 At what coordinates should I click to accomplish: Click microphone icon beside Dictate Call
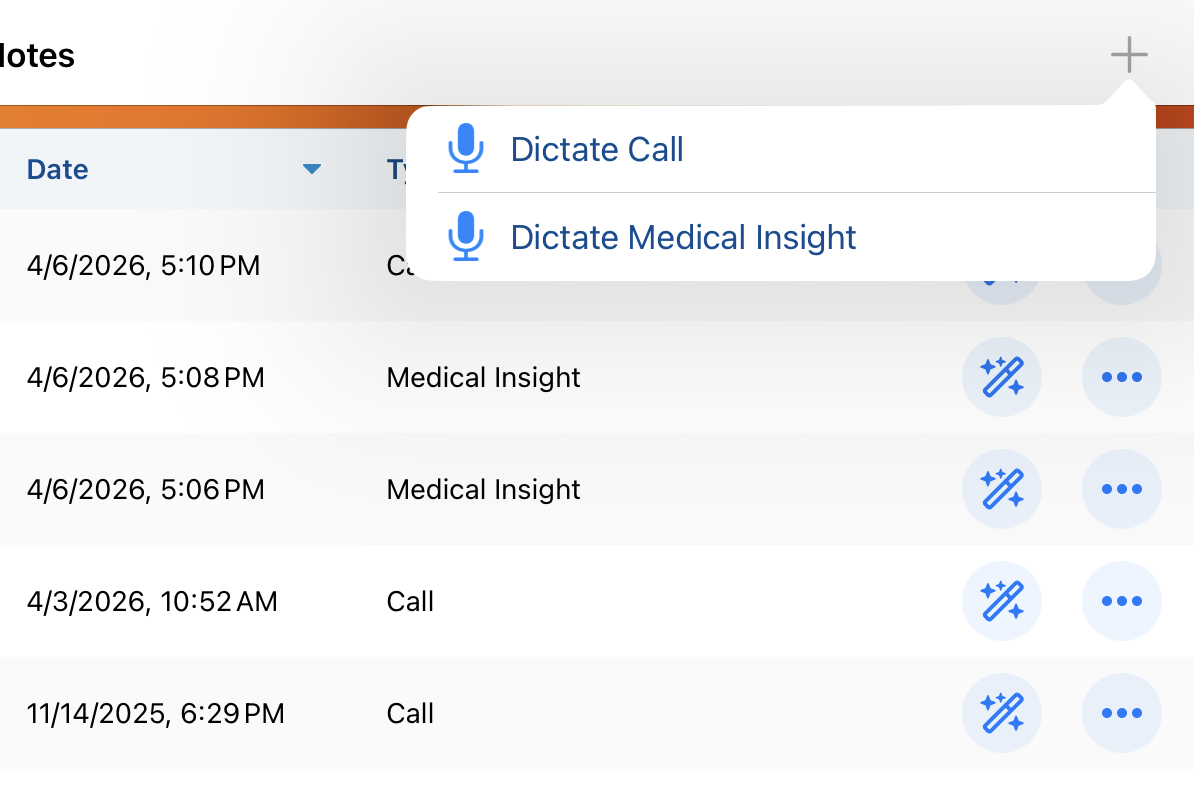point(466,150)
